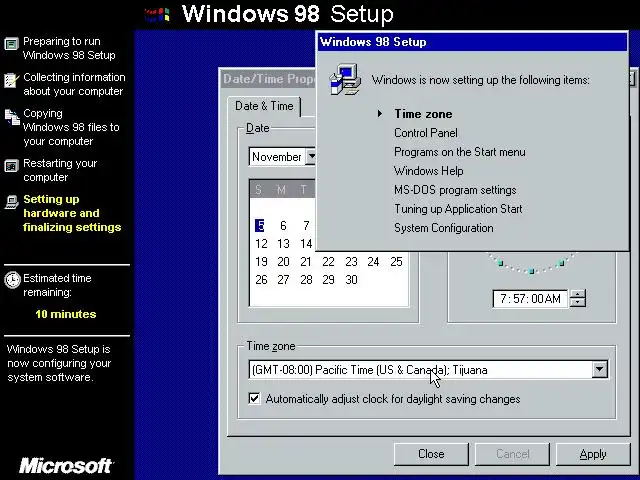
Task: Click the 10 minutes remaining text
Action: 66,314
